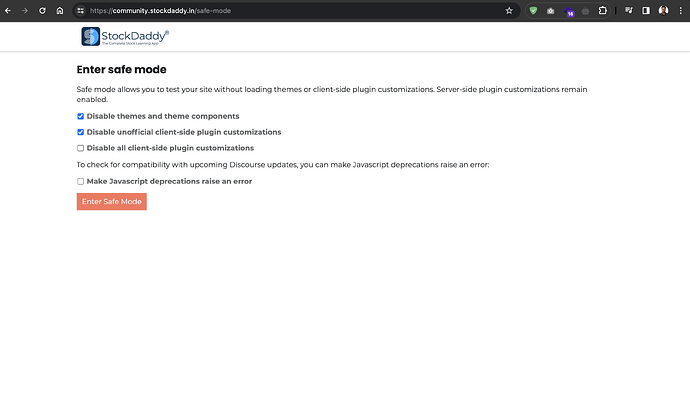This screenshot has width=690, height=400.
Task: Open the purple extension with badge 16
Action: 569,11
